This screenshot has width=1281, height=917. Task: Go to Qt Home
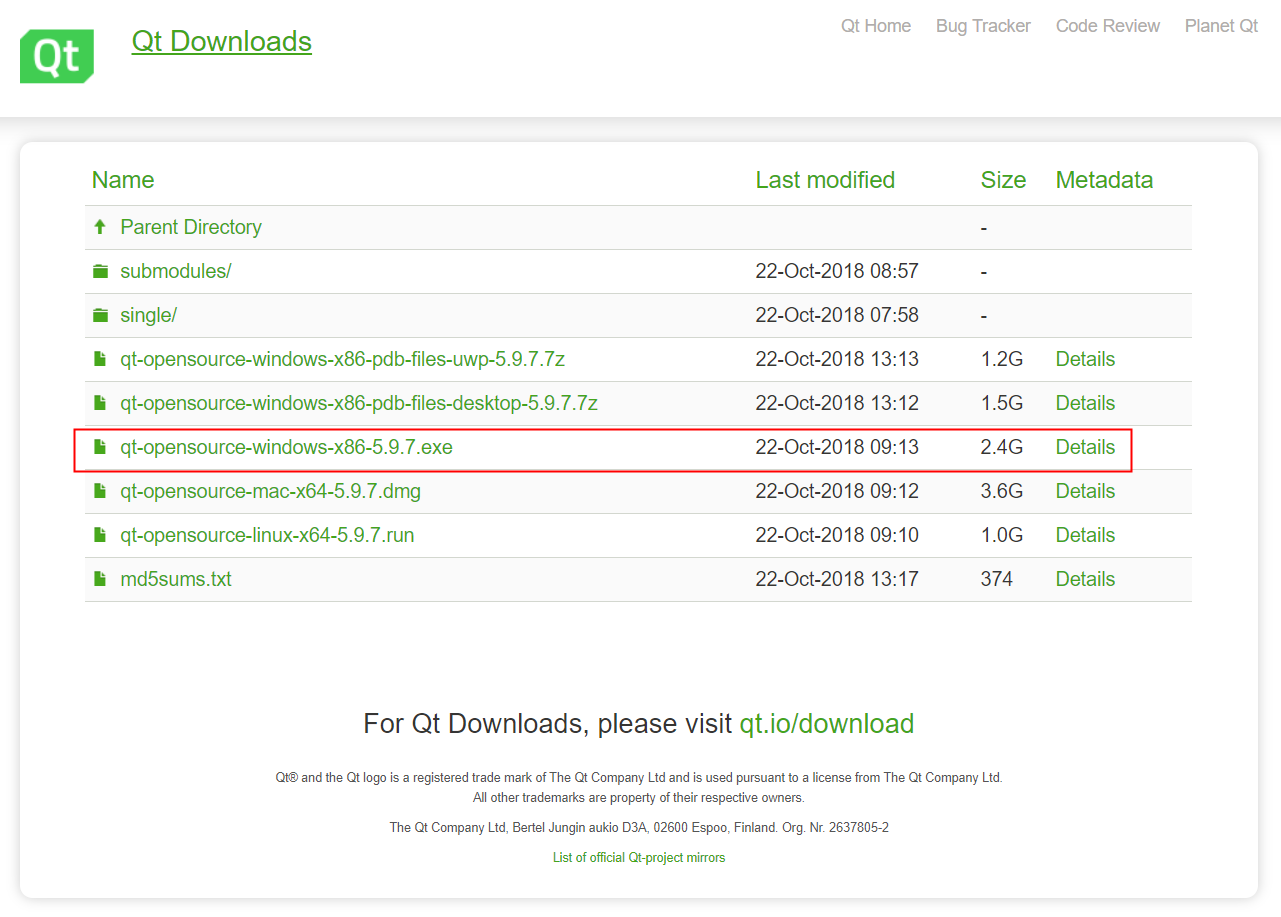(876, 26)
